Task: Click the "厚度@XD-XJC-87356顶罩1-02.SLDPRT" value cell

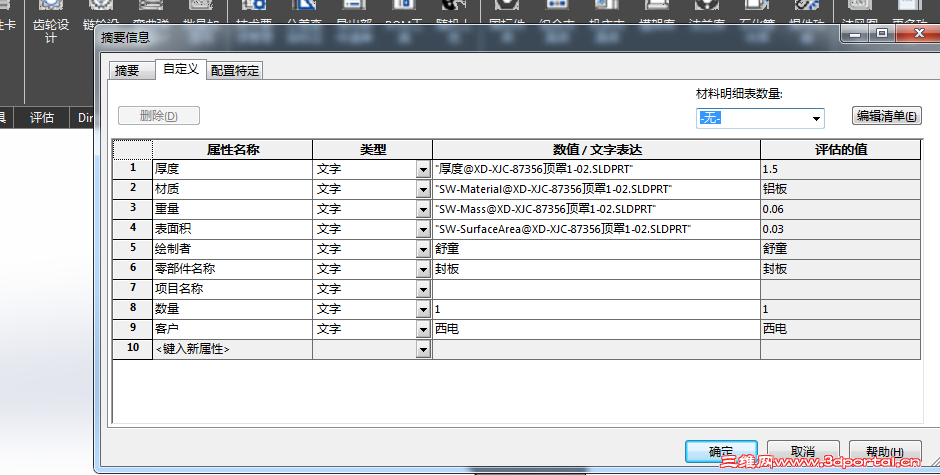Action: (x=596, y=169)
